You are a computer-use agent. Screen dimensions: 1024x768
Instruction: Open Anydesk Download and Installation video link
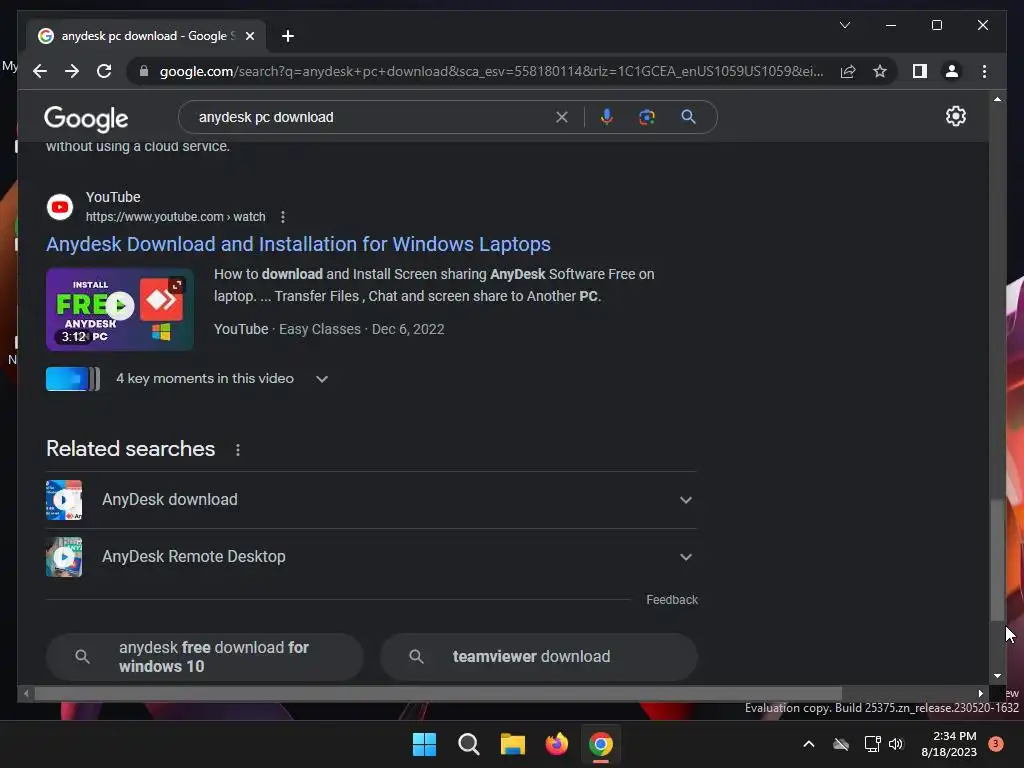pyautogui.click(x=298, y=244)
